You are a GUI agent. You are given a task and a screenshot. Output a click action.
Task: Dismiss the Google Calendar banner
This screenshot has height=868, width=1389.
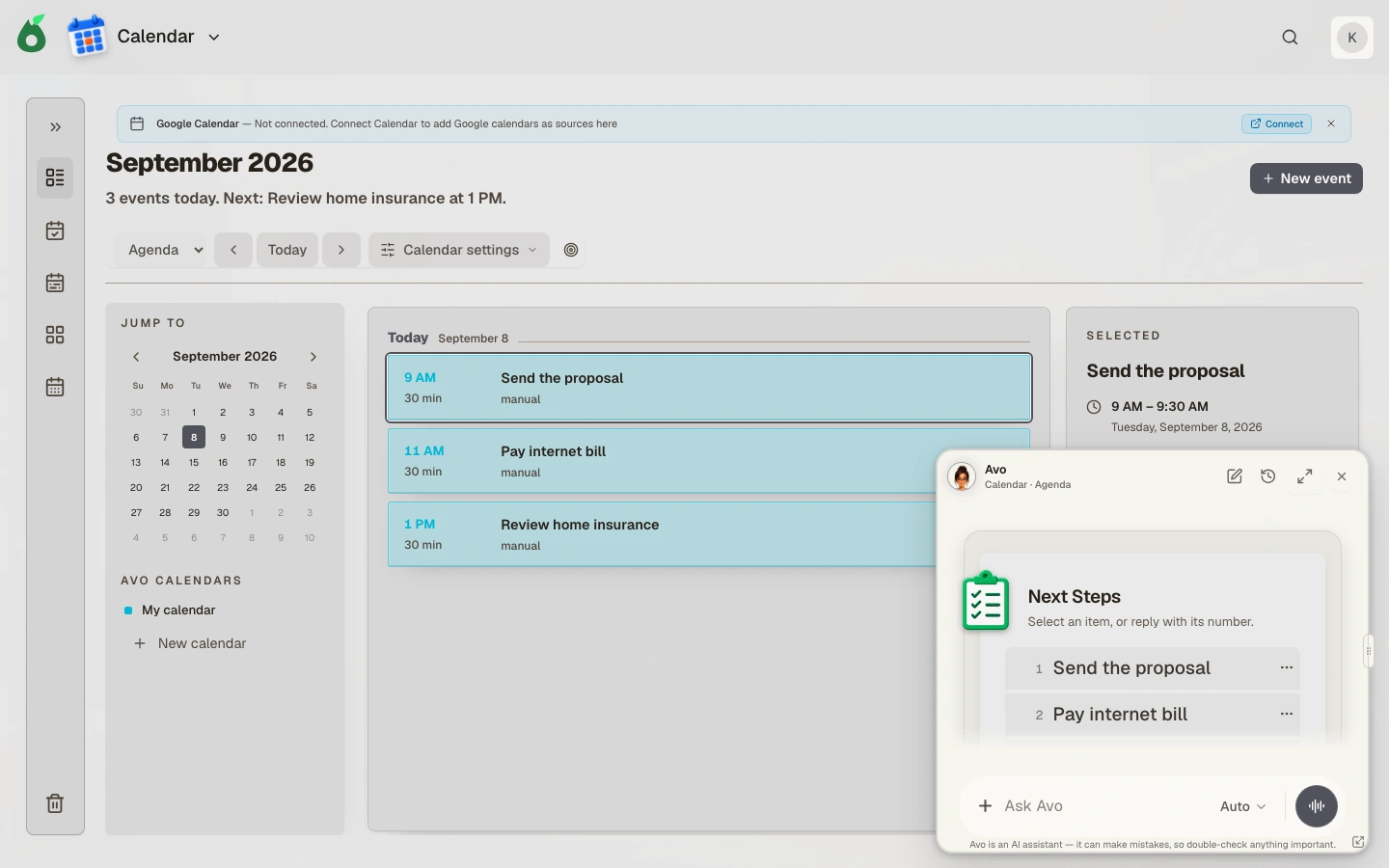(1331, 123)
